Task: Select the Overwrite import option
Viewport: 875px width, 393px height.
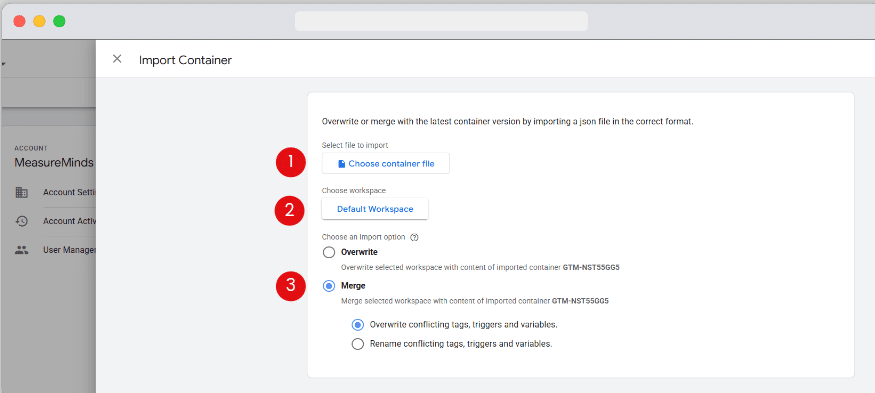Action: point(329,252)
